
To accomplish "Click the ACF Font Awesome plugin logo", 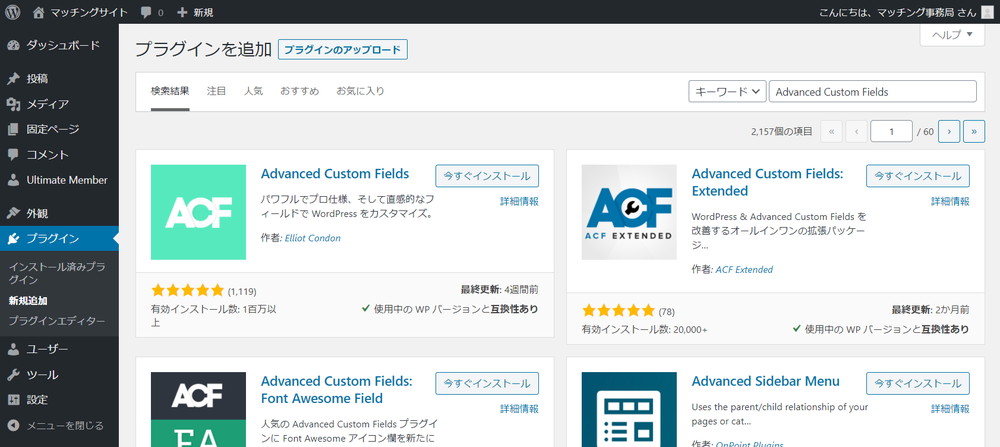I will (x=198, y=409).
